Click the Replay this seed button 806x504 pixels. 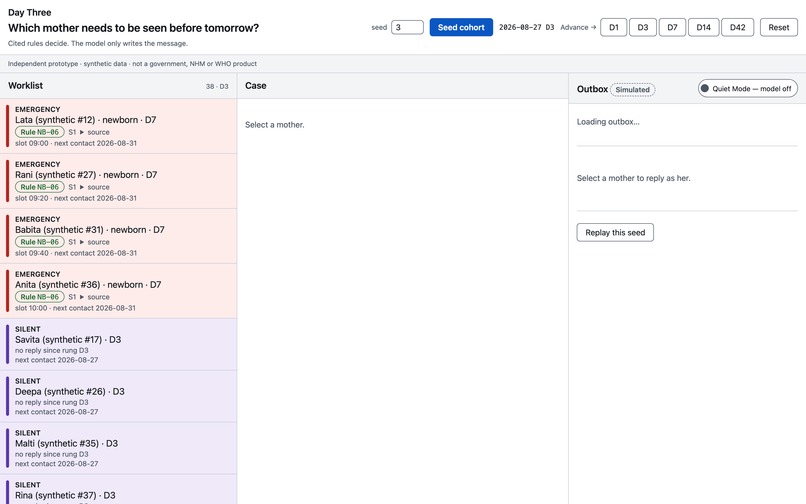point(615,232)
